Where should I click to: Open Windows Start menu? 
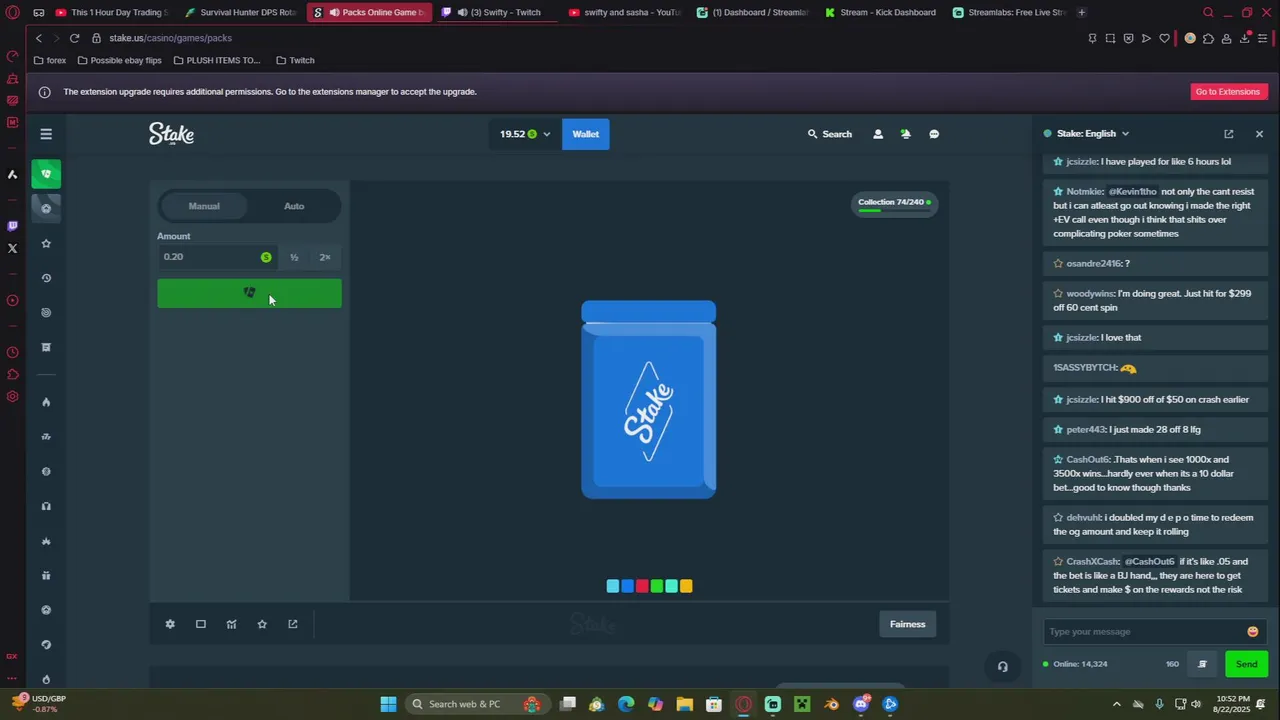point(388,704)
